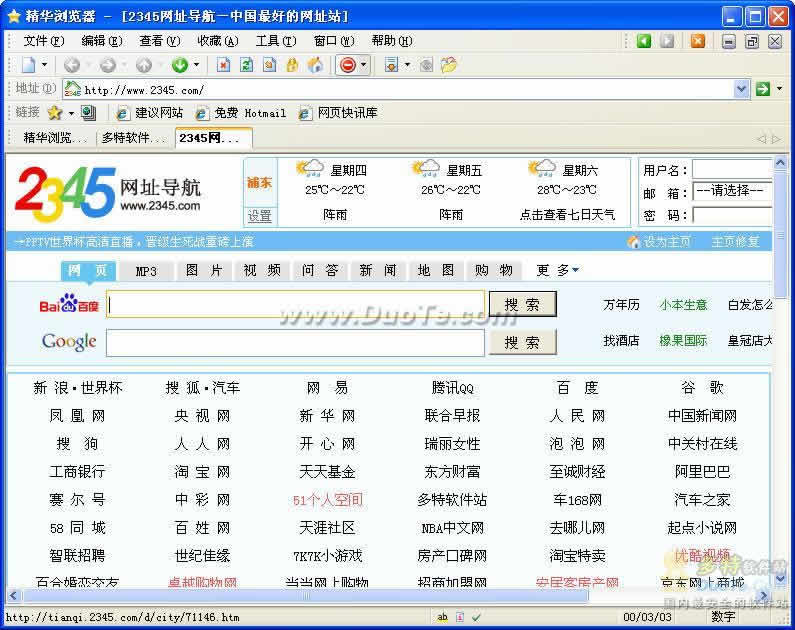
Task: Open the 查看 menu
Action: (160, 41)
